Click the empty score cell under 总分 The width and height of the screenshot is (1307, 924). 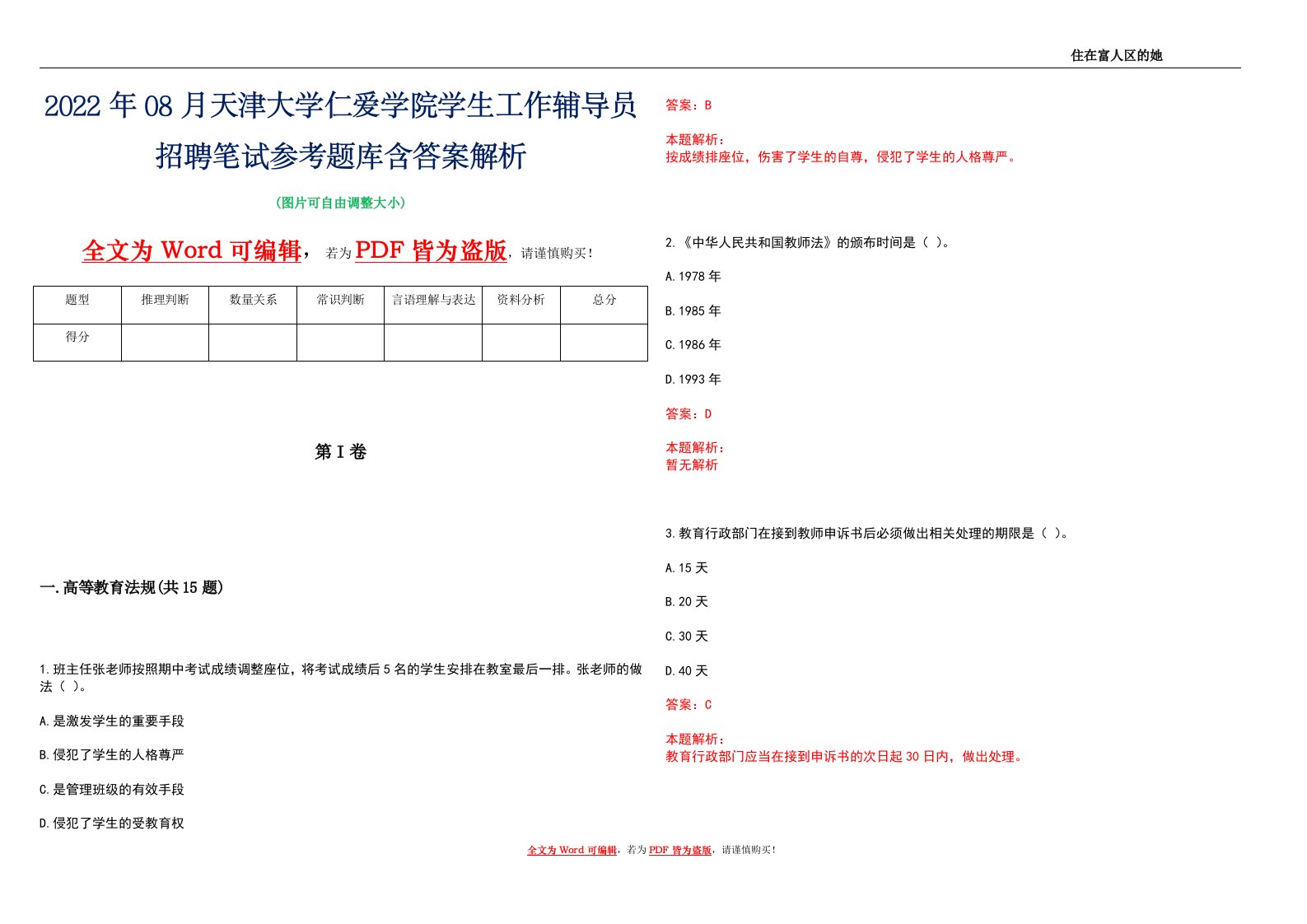604,342
